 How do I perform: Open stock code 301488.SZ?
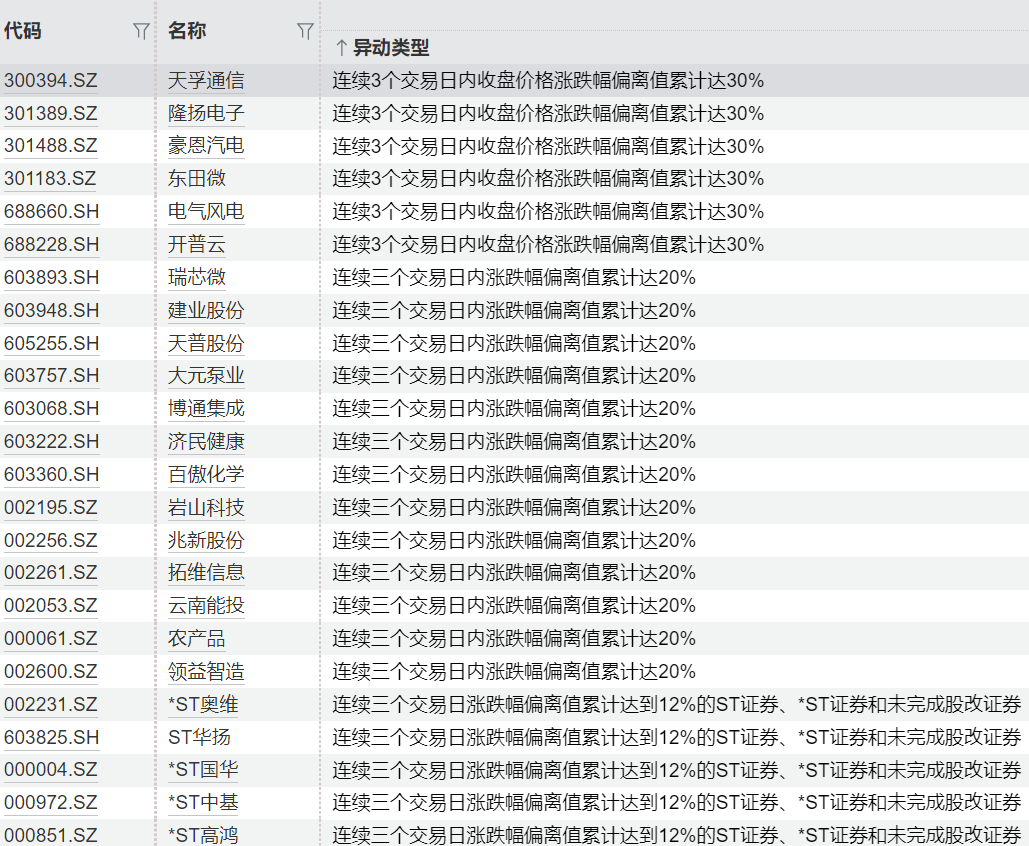(x=51, y=146)
